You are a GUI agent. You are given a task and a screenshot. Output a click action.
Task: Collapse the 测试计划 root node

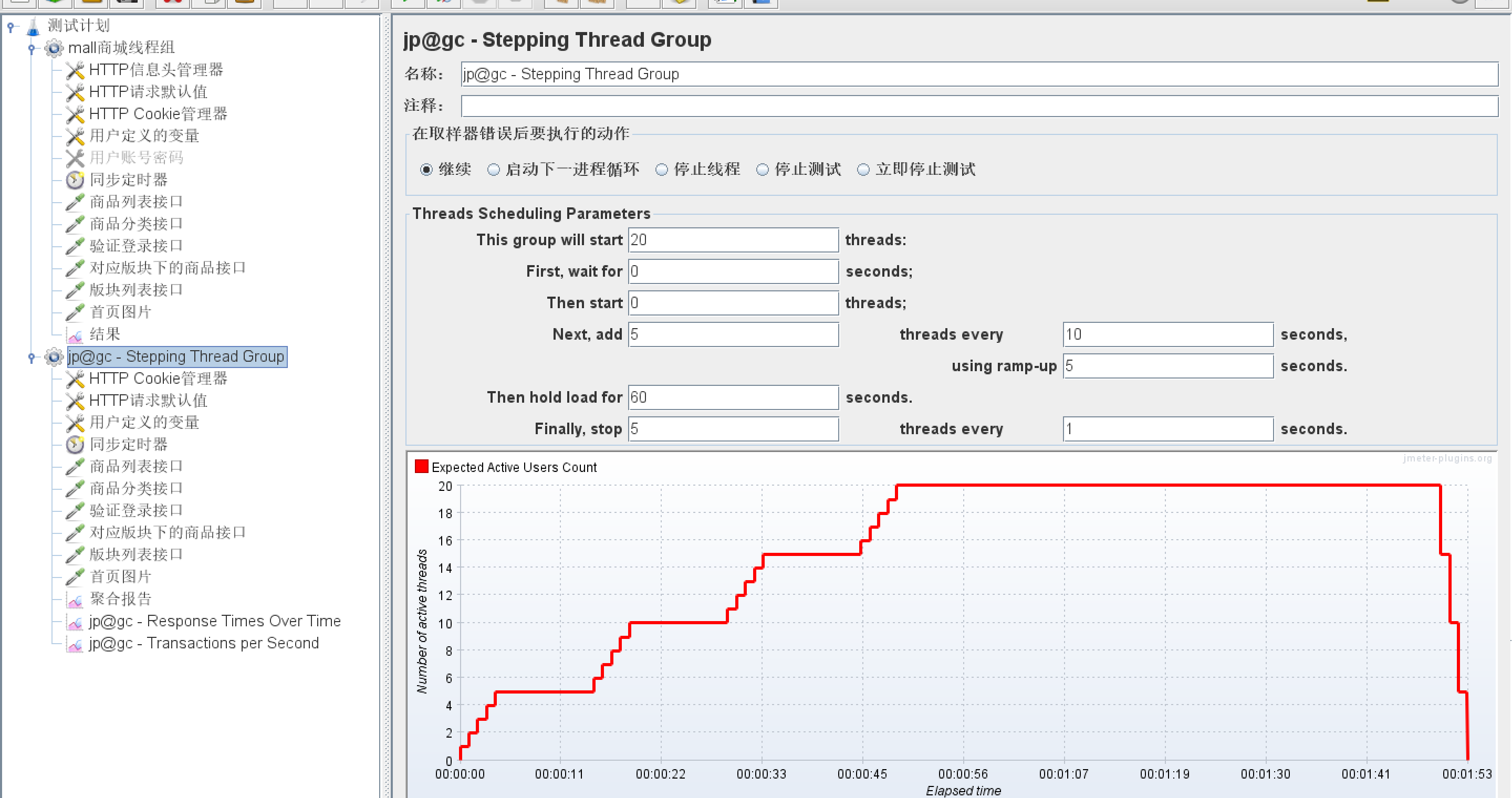[11, 26]
